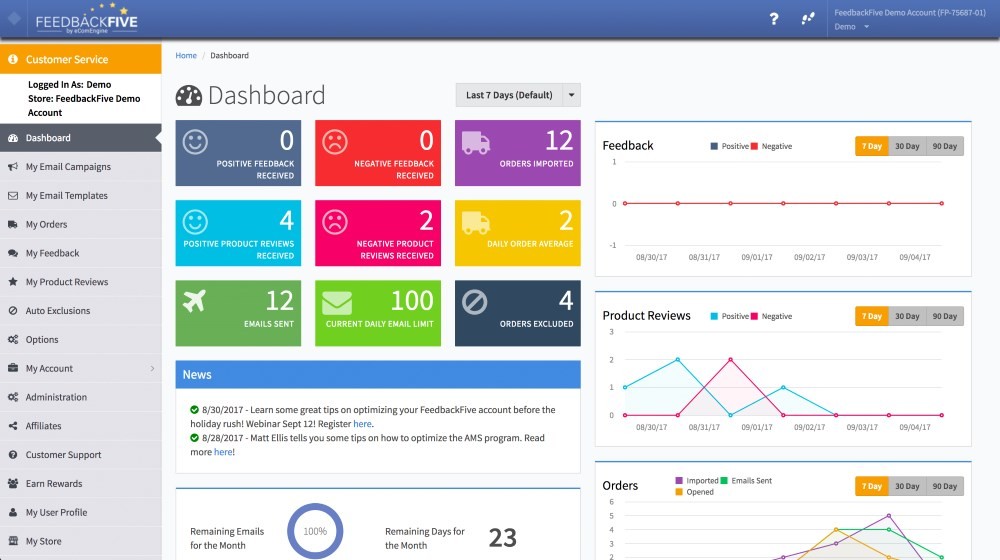Switch Product Reviews chart to 30 Day
1000x560 pixels.
coord(907,316)
